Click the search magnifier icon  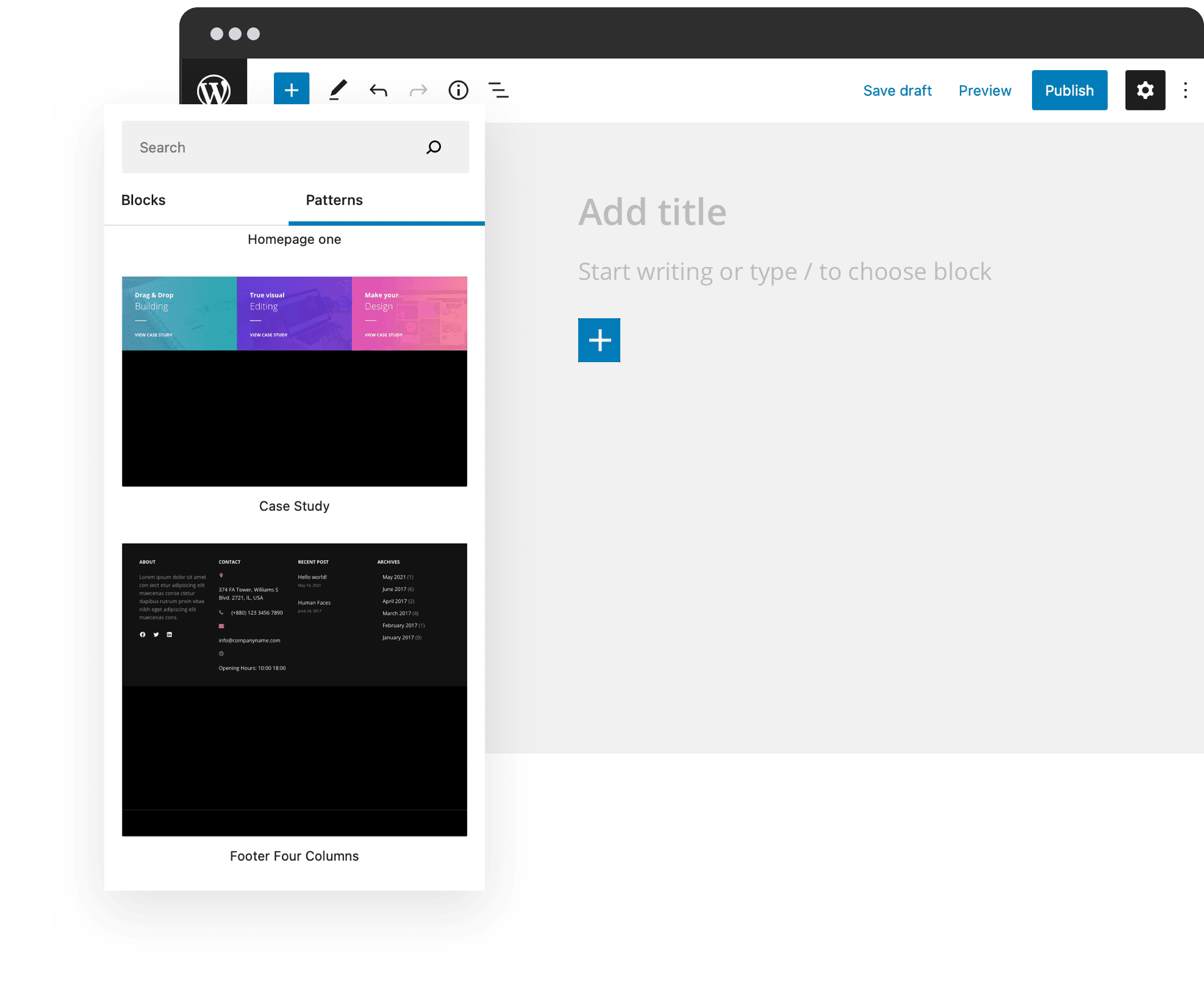tap(434, 147)
